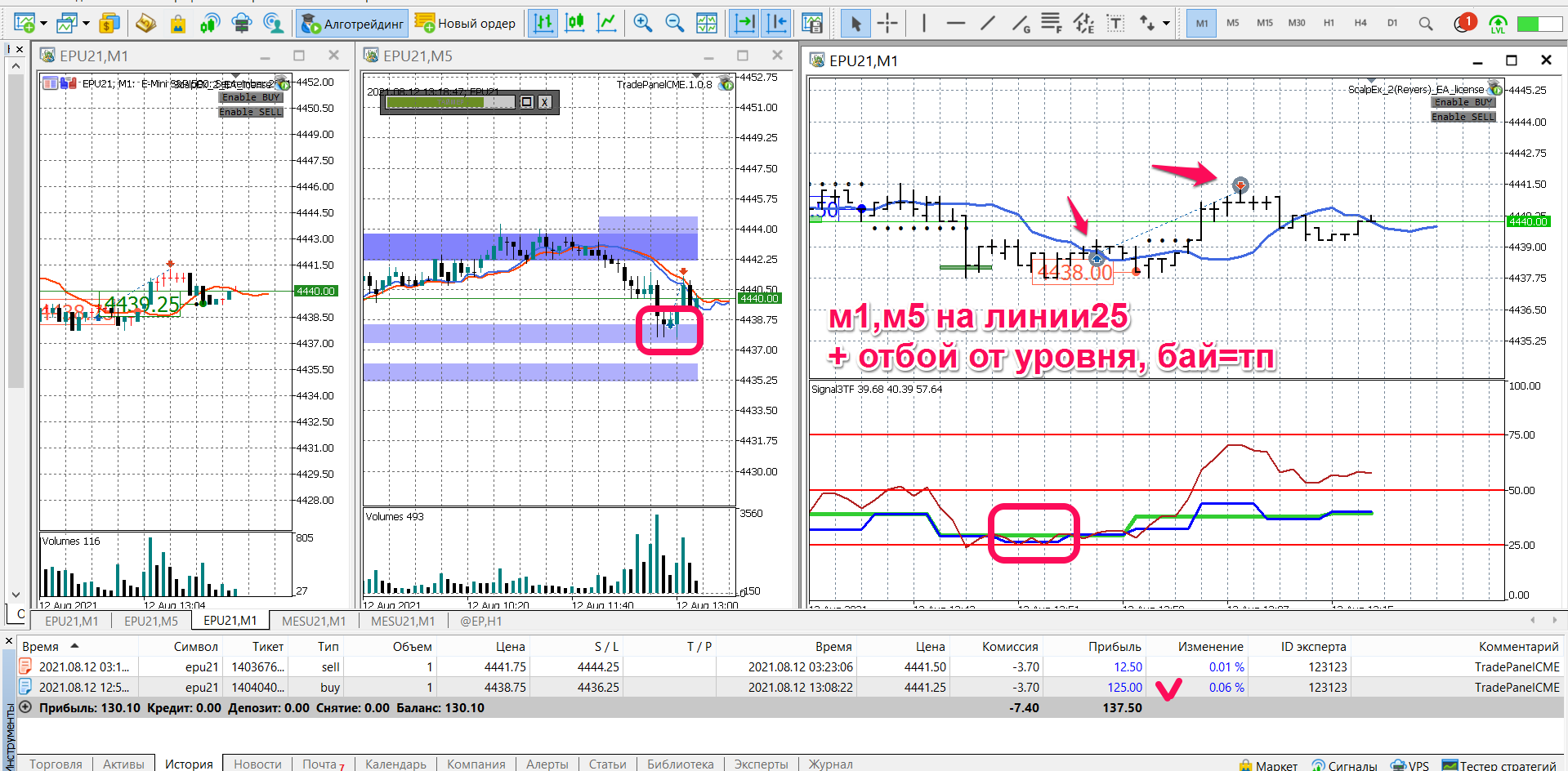Open the Market shopping bag icon
This screenshot has width=1568, height=771.
(178, 24)
